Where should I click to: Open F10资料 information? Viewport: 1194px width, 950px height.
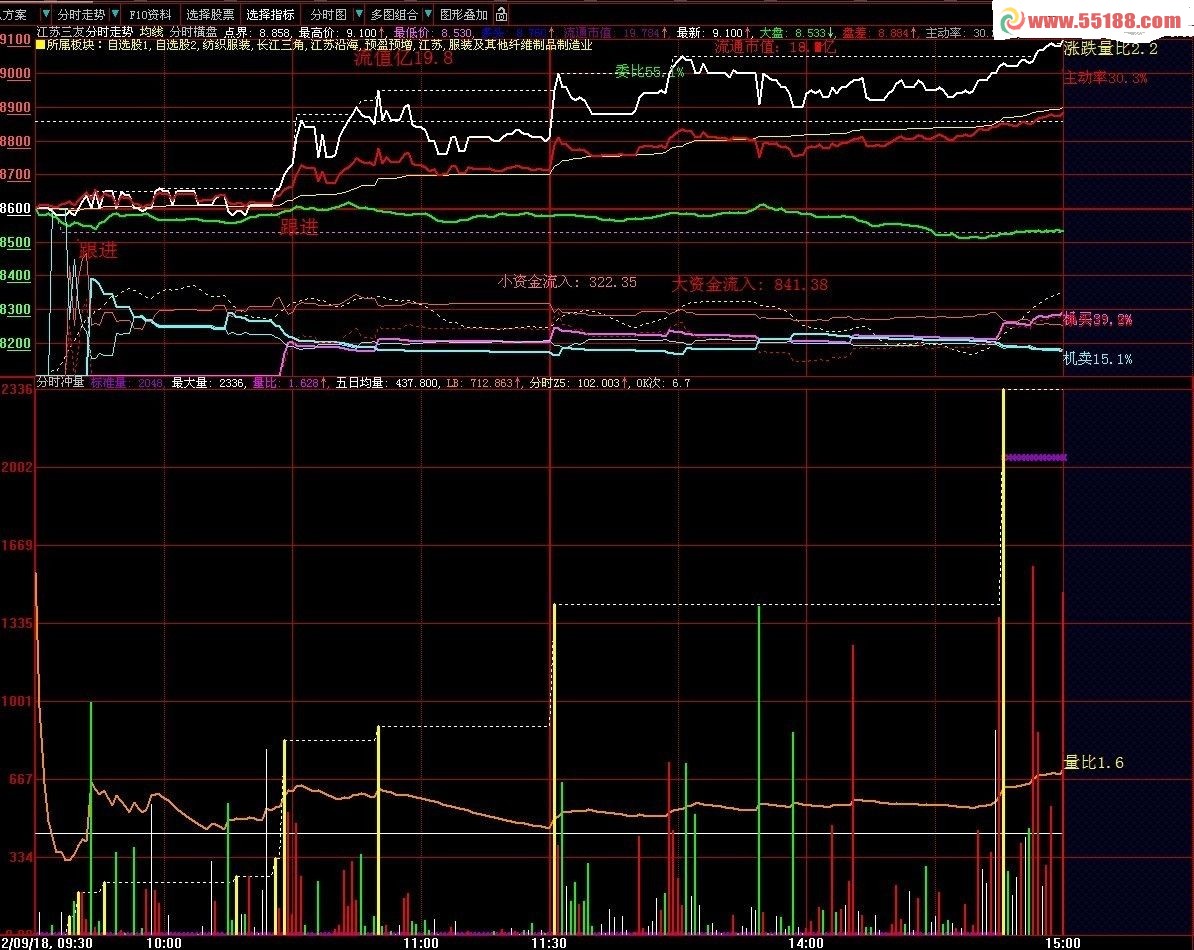[x=150, y=14]
